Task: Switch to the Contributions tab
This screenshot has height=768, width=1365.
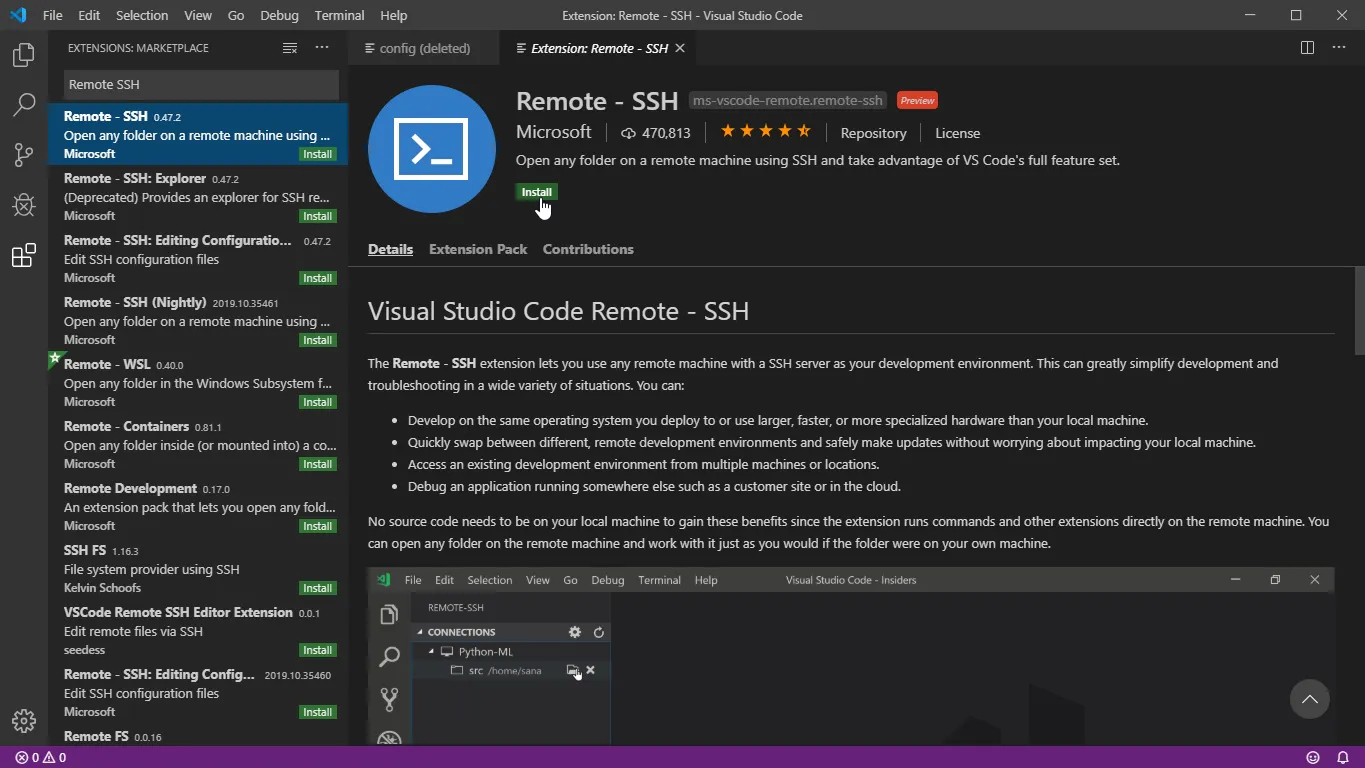Action: (588, 249)
